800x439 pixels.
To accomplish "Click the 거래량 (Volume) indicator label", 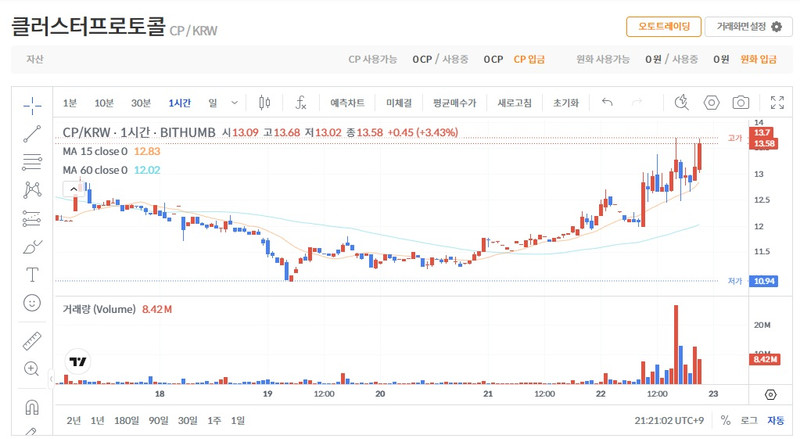I will pos(99,309).
